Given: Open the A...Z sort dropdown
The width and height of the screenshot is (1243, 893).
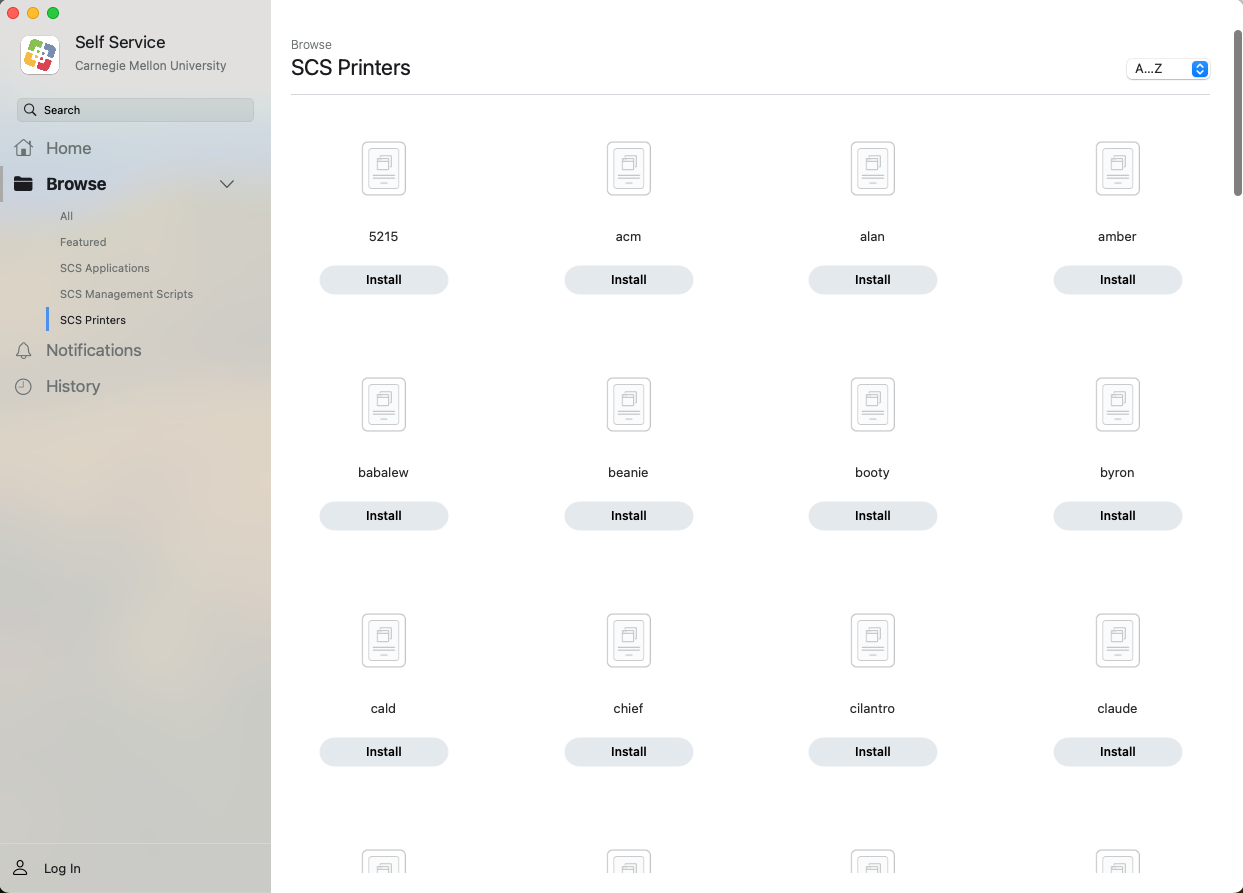Looking at the screenshot, I should coord(1168,69).
